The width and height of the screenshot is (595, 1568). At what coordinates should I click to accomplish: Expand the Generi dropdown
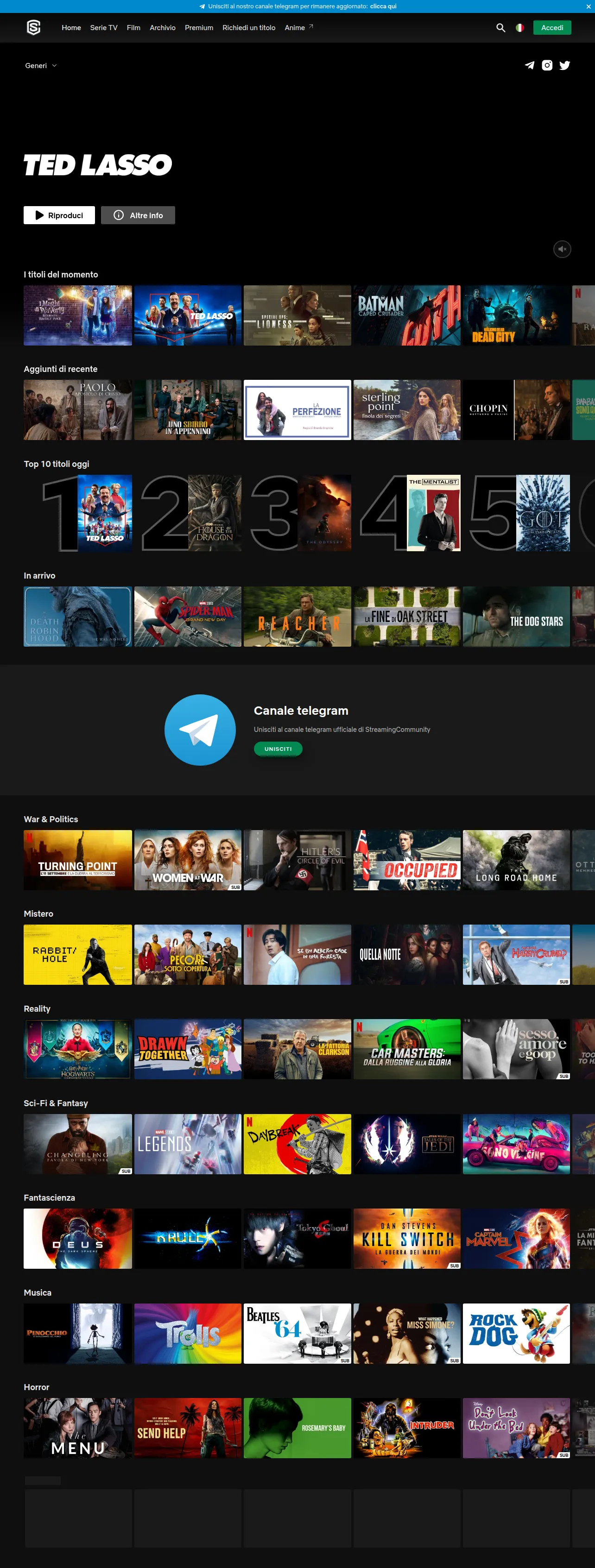pos(41,66)
